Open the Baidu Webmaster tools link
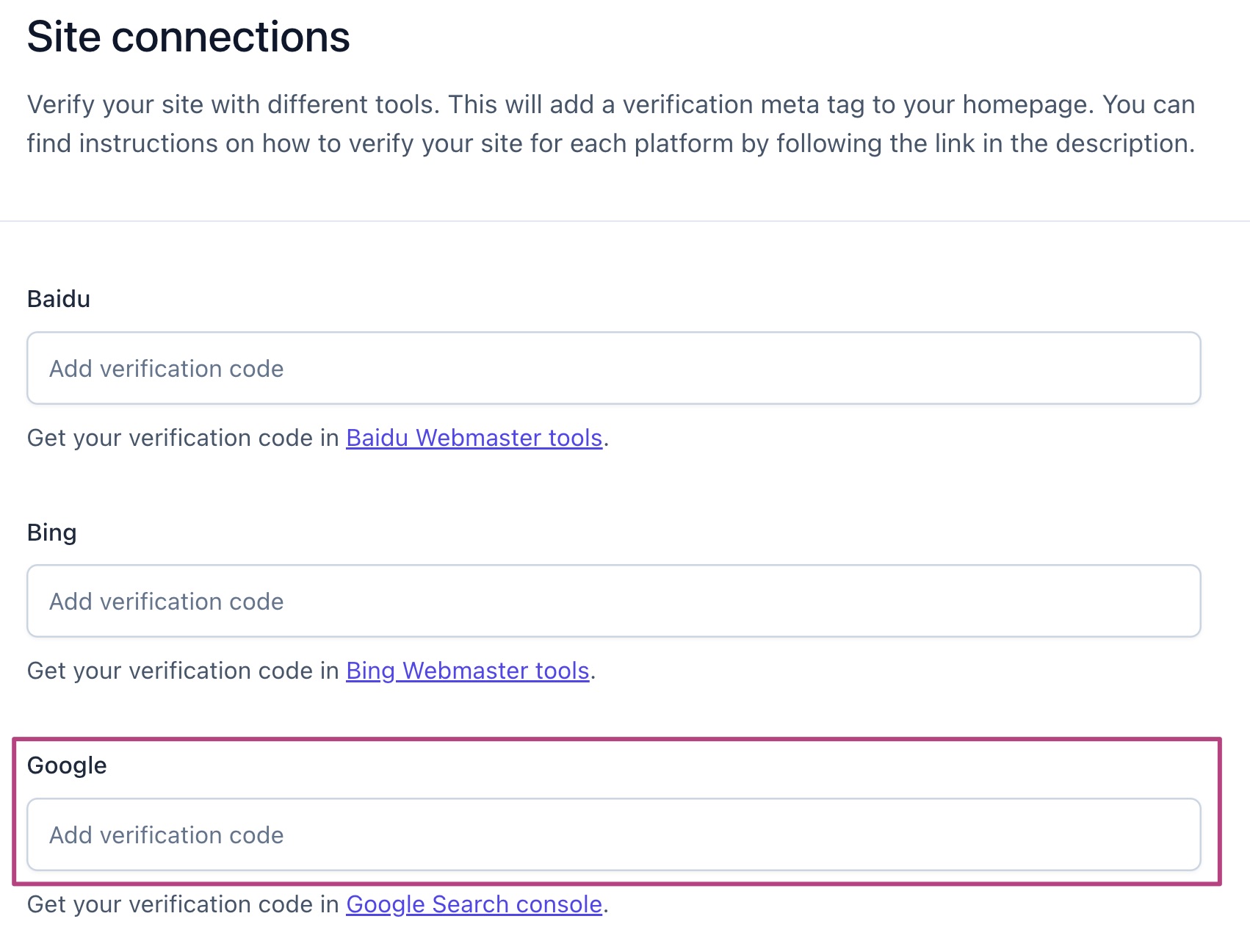 tap(474, 438)
